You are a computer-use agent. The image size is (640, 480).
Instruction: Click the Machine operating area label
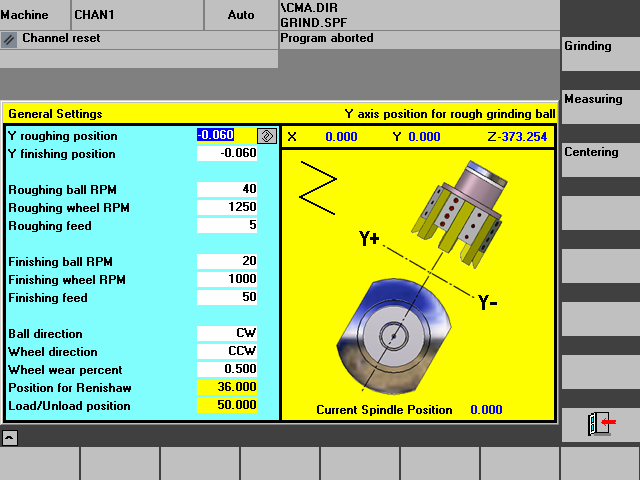[x=24, y=15]
